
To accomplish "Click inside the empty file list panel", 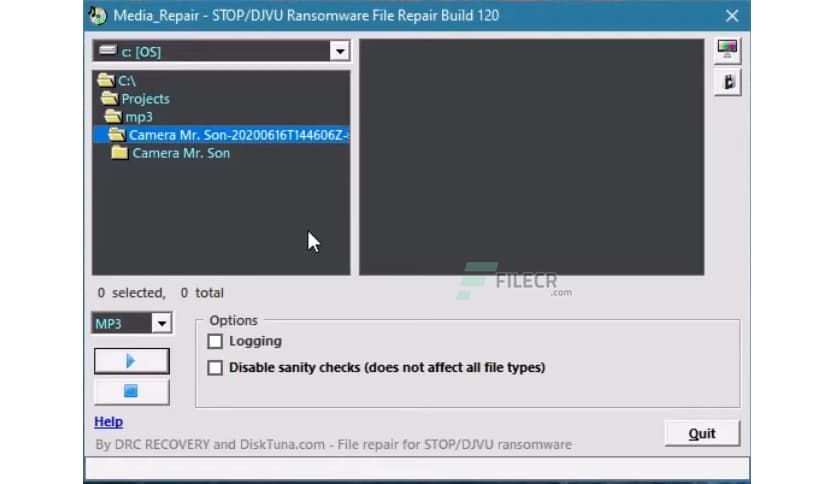I will (532, 157).
